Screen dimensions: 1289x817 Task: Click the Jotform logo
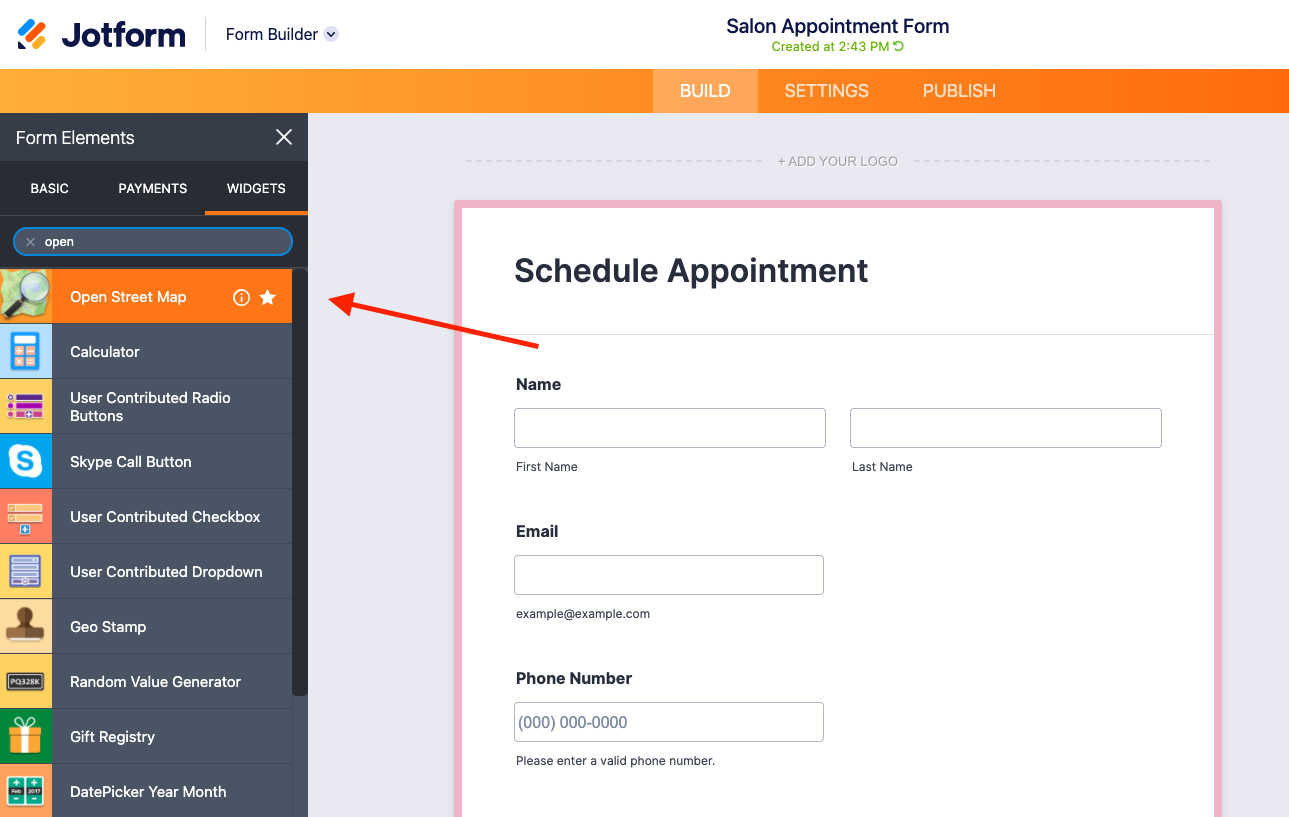coord(102,34)
